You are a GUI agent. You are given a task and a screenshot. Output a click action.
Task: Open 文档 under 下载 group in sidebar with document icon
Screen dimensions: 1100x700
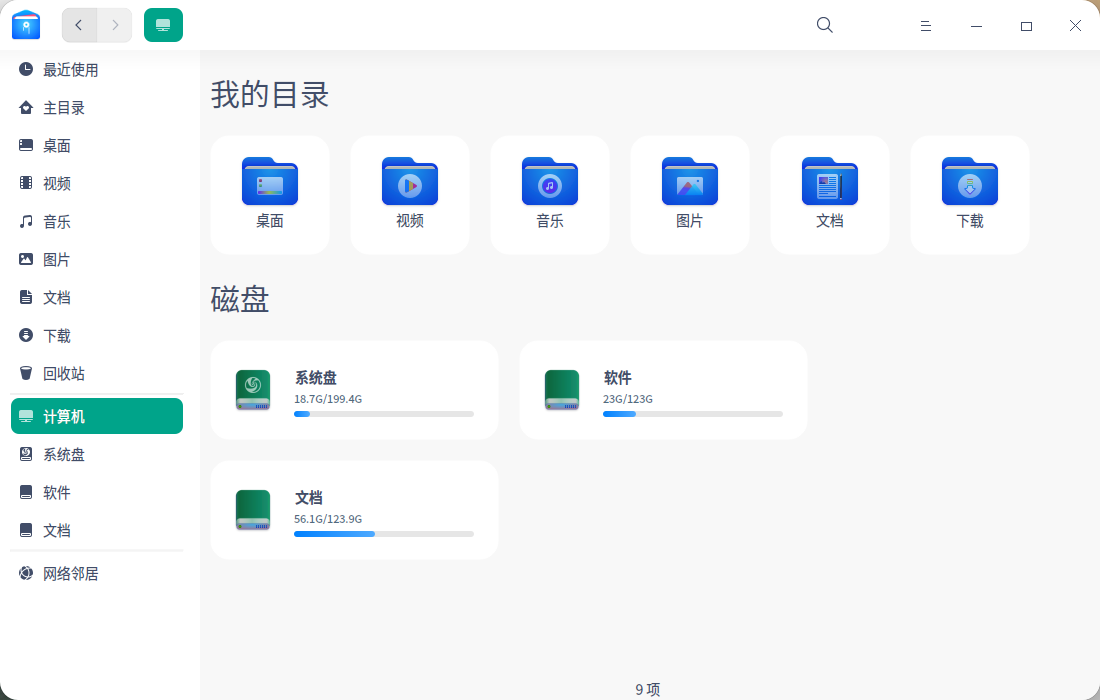click(97, 297)
